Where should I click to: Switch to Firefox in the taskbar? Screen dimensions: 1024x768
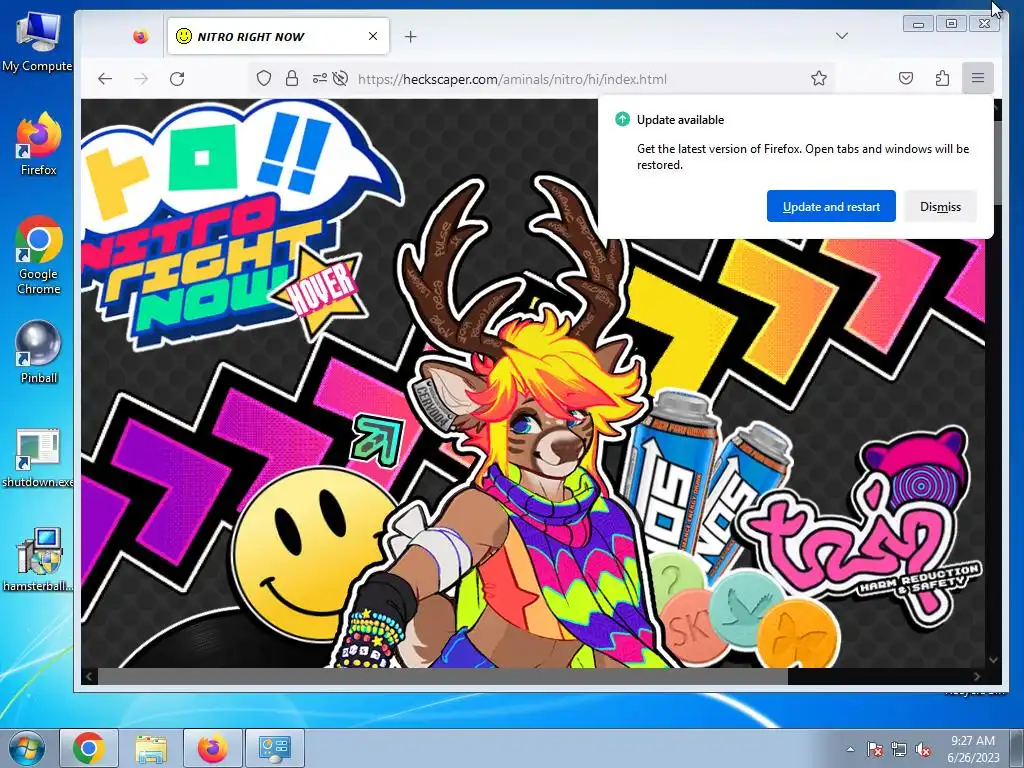click(212, 748)
